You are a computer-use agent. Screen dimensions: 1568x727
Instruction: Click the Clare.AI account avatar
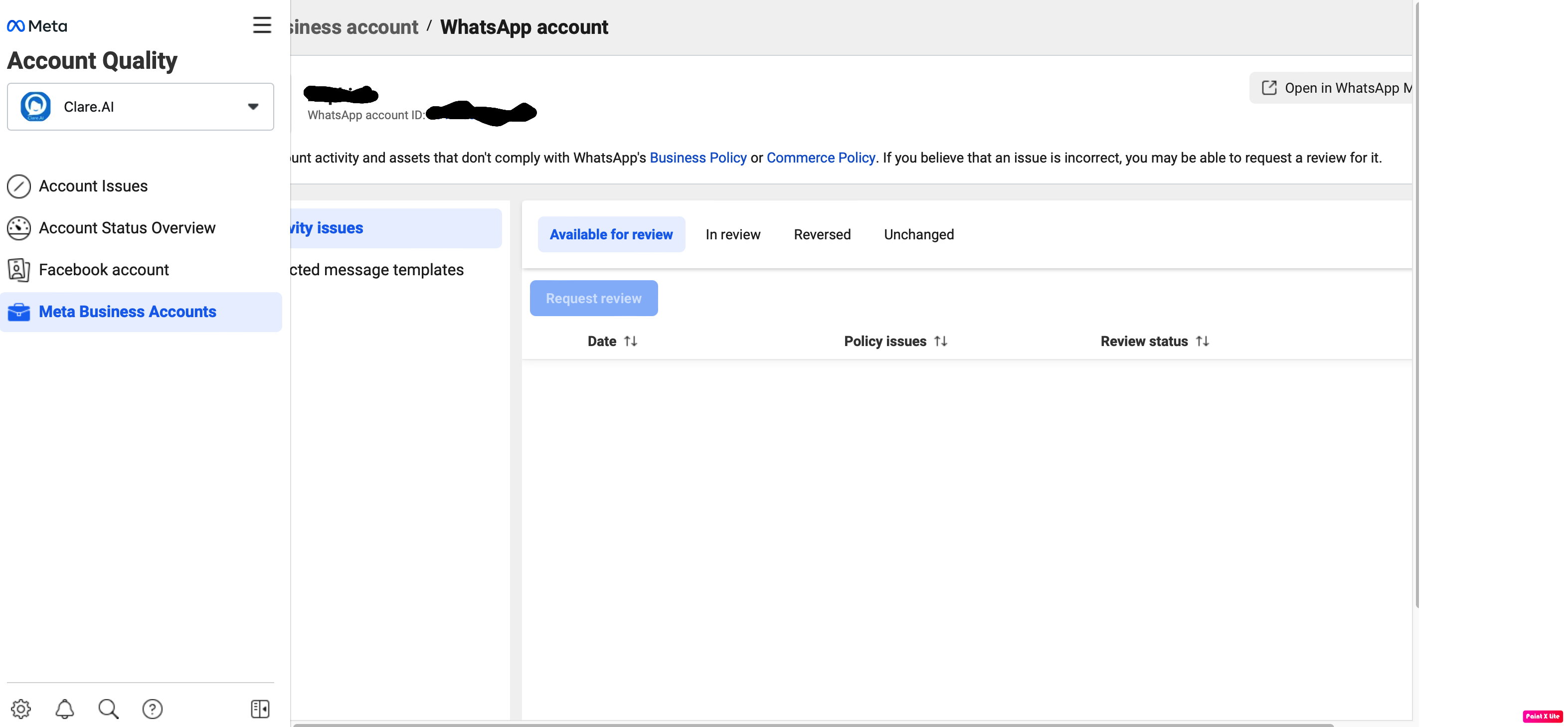click(x=35, y=107)
